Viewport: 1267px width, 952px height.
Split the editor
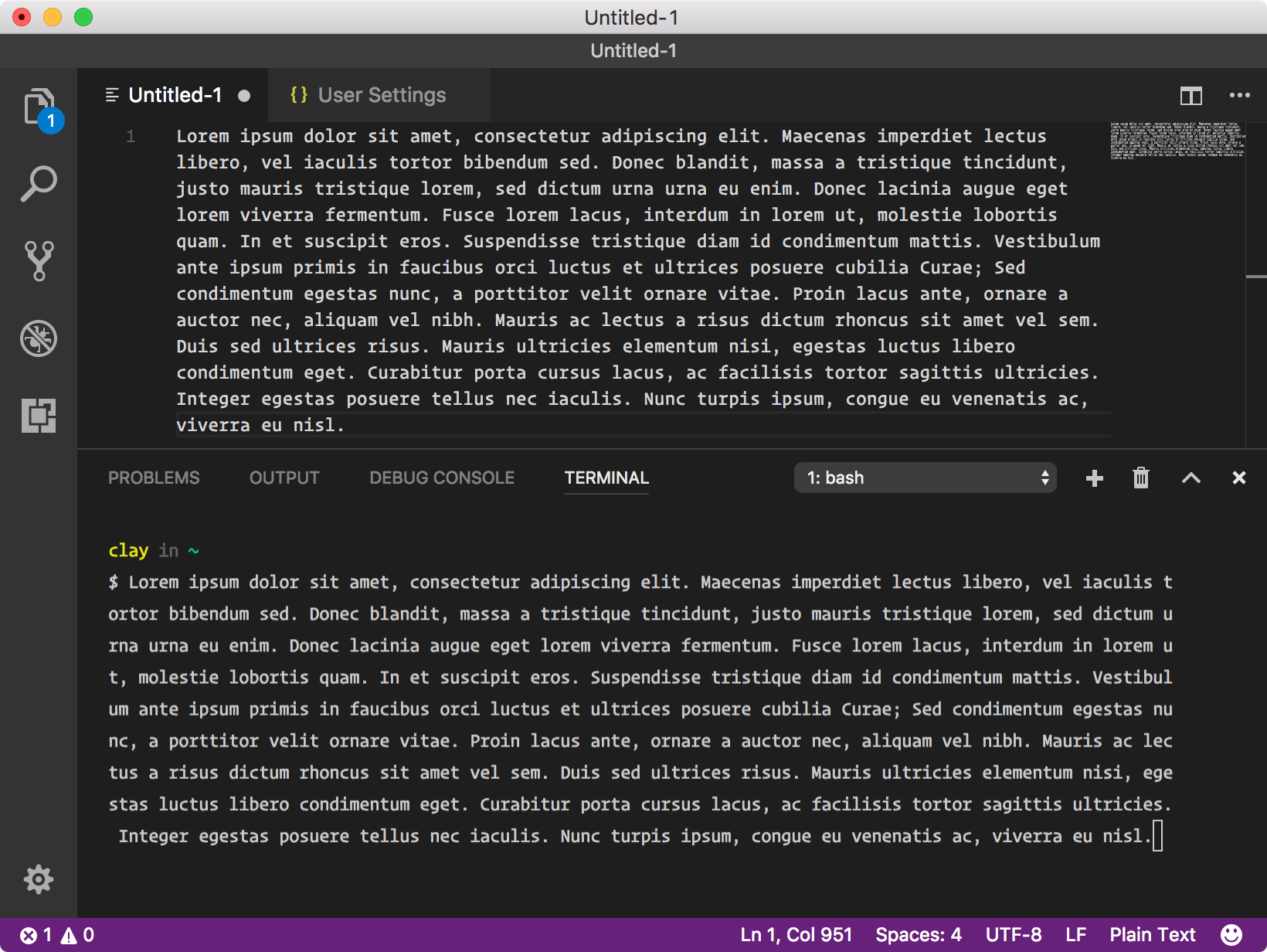click(1191, 96)
